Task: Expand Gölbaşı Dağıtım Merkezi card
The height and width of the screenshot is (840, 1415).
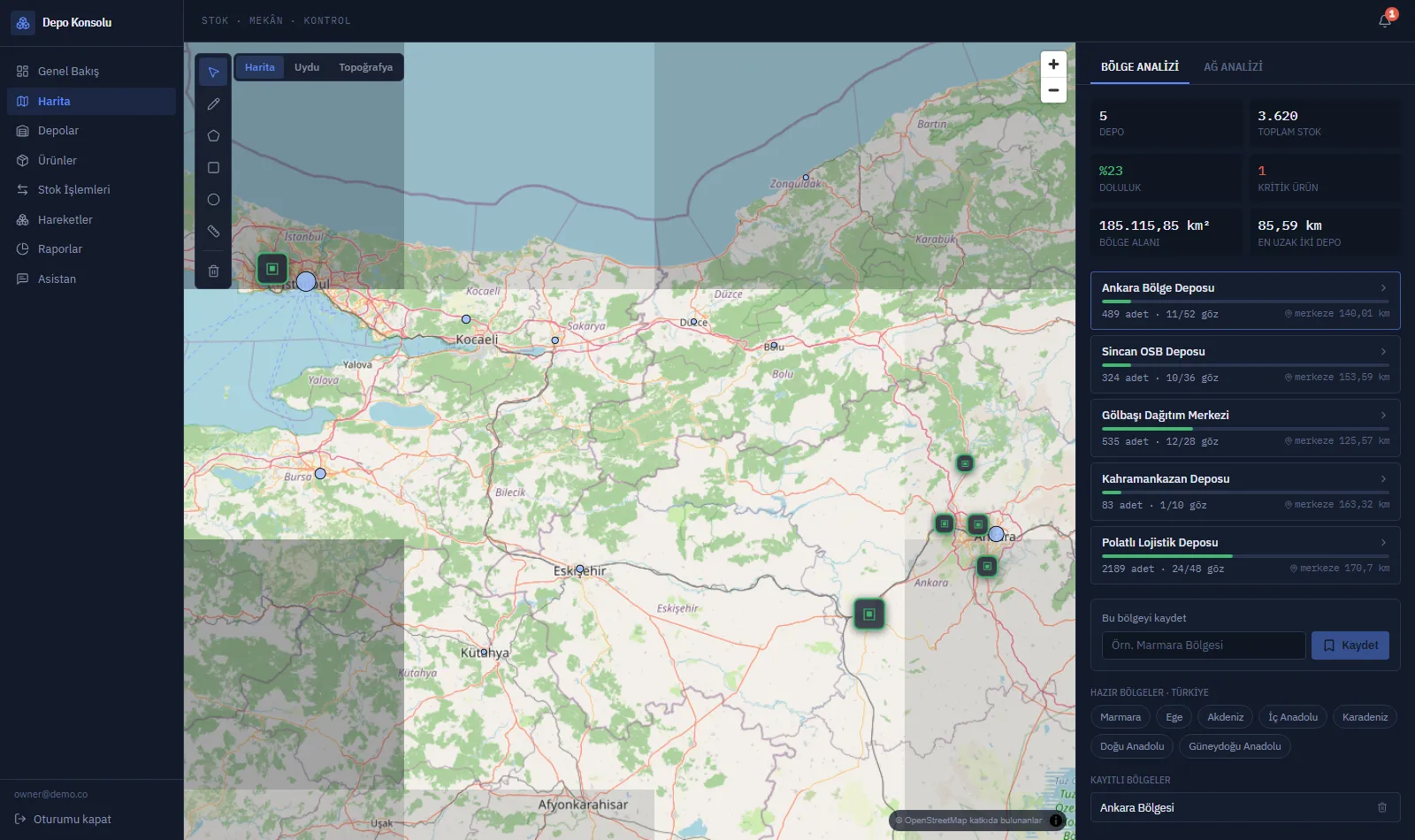Action: pyautogui.click(x=1245, y=428)
